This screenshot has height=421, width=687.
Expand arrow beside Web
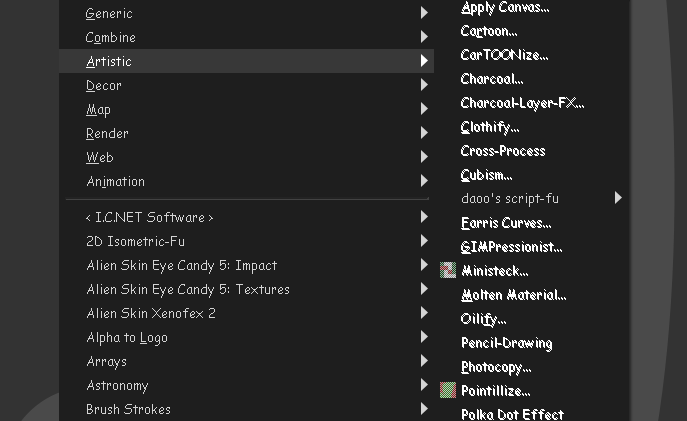(x=424, y=156)
